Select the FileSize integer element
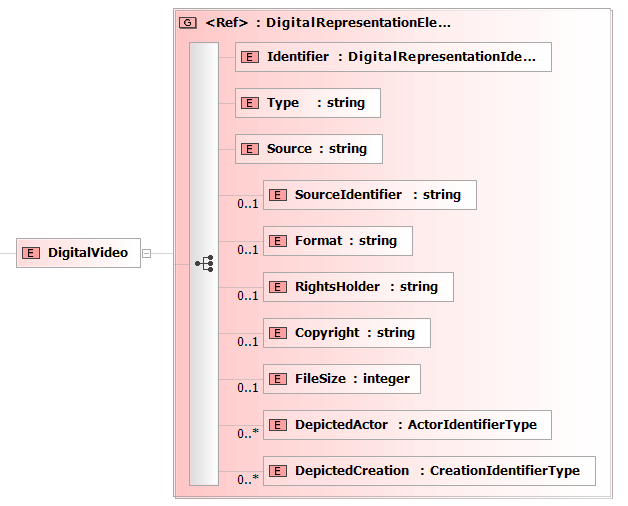This screenshot has width=628, height=506. (342, 379)
